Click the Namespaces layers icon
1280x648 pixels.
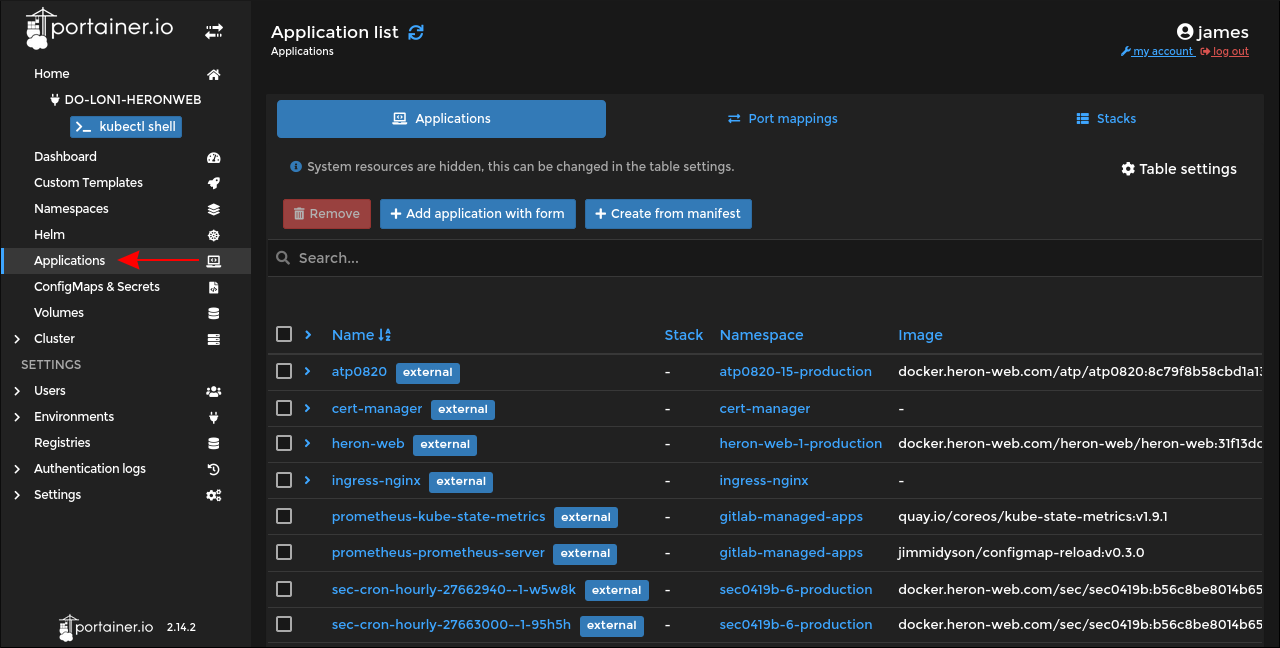click(x=213, y=209)
